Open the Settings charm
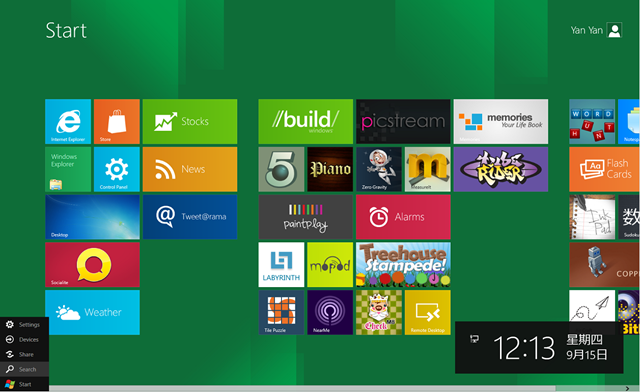 click(24, 325)
